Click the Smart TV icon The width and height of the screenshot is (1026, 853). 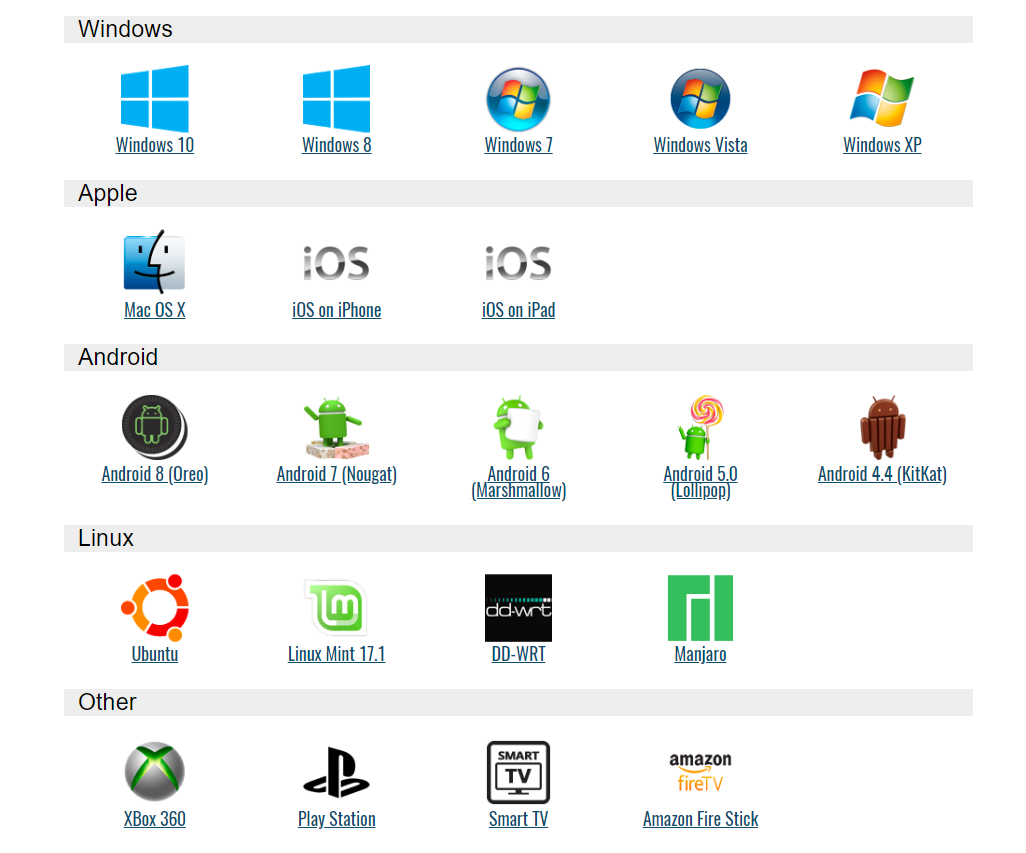518,773
